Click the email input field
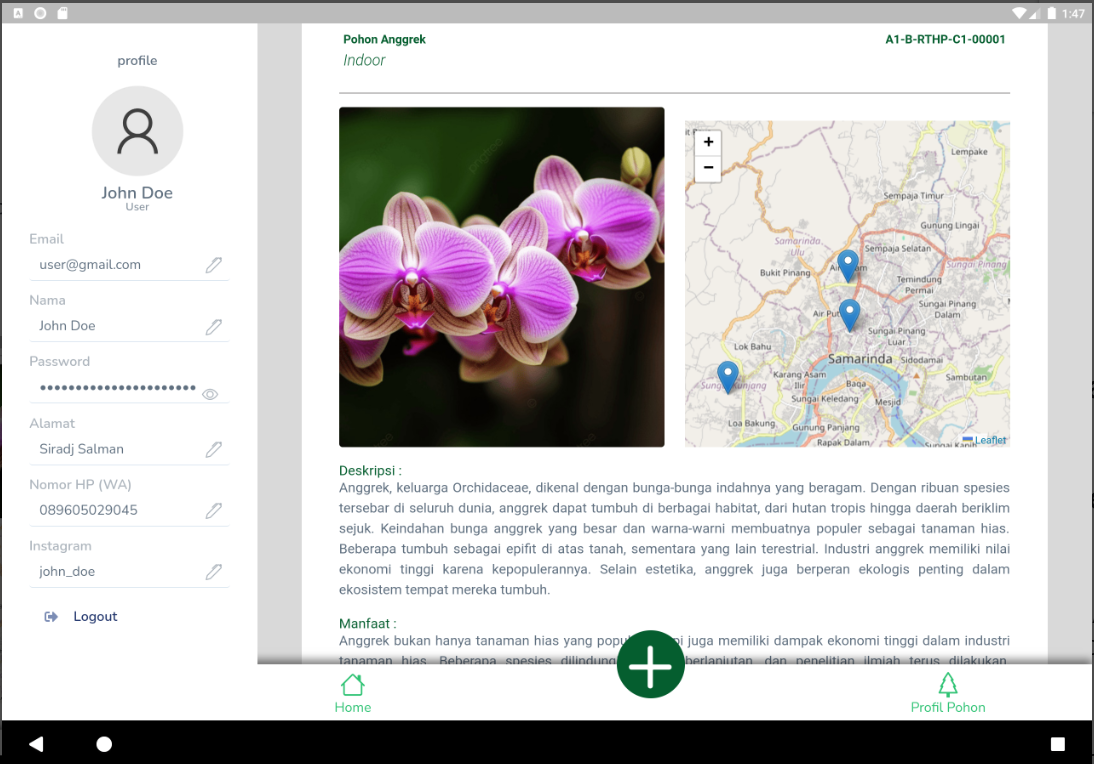The image size is (1094, 764). pos(115,265)
